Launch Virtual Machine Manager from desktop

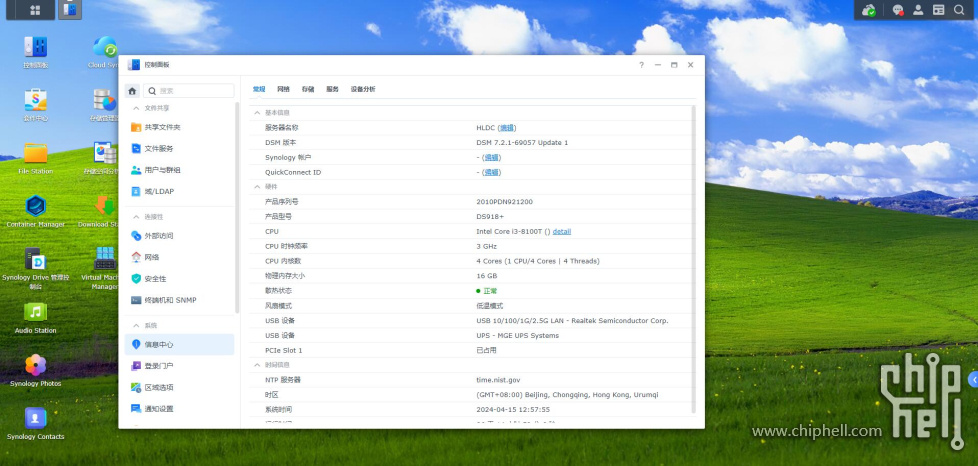tap(104, 268)
